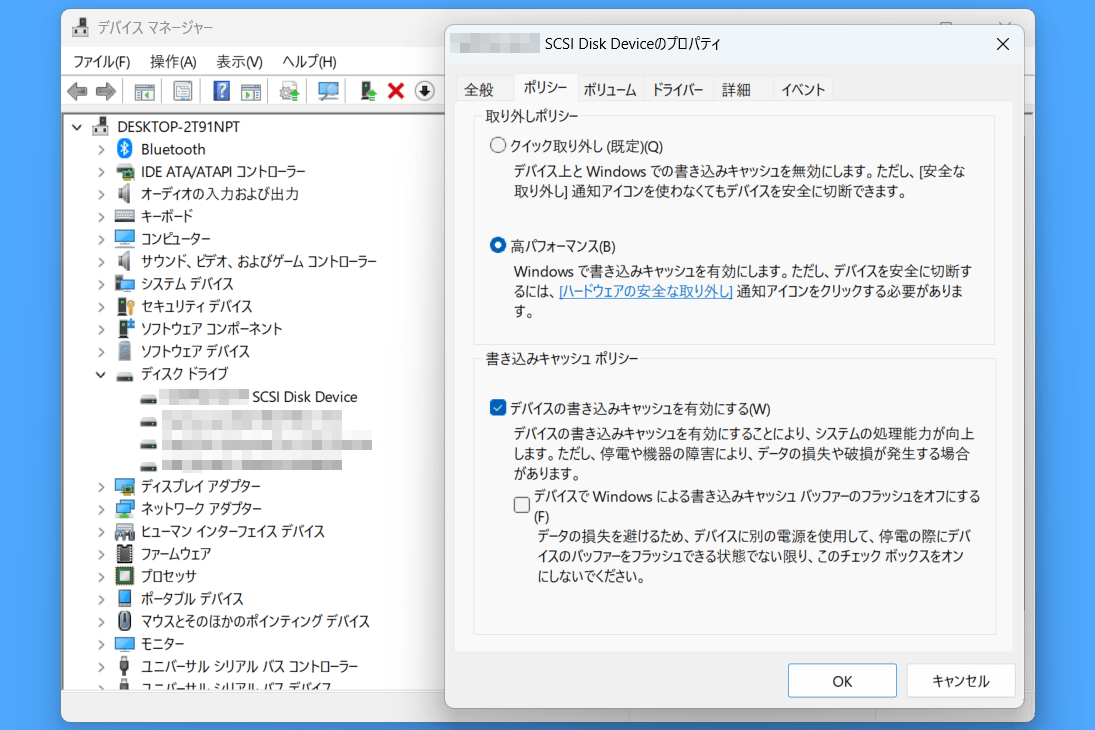Select the クイック取り外し (既定) radio button
Viewport: 1095px width, 730px height.
497,145
